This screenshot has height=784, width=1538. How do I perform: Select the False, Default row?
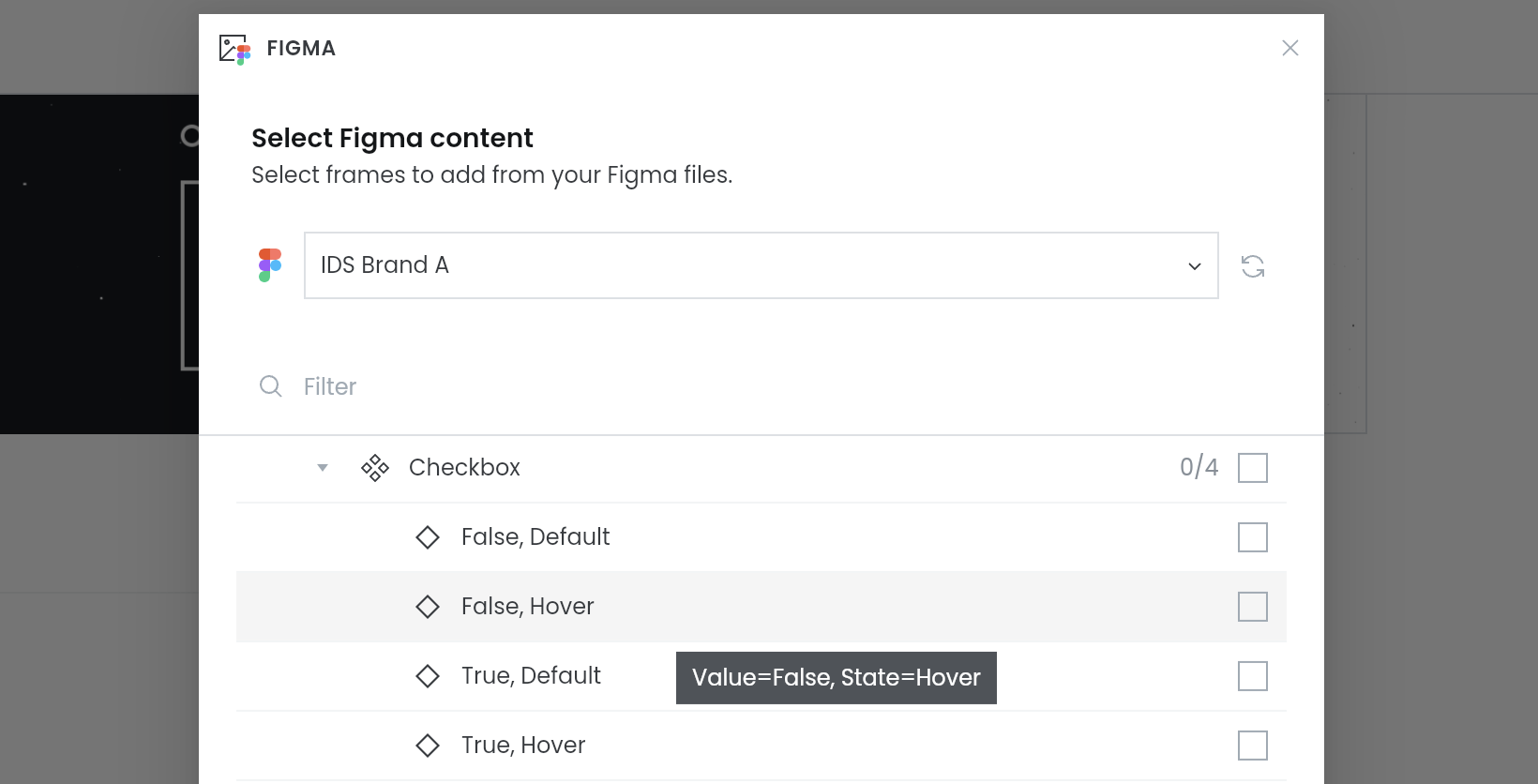tap(761, 537)
